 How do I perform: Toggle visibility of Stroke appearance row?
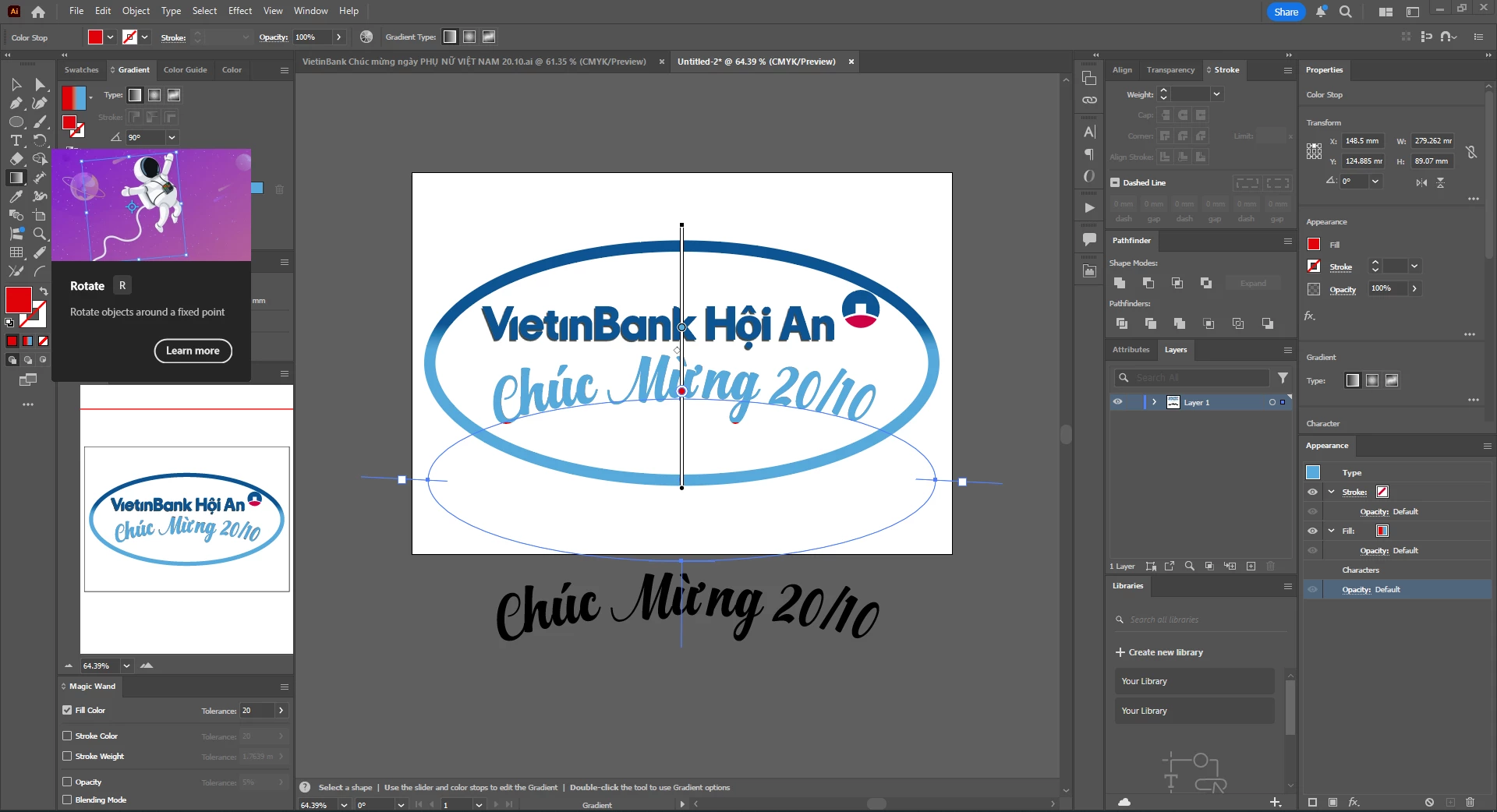click(x=1312, y=492)
